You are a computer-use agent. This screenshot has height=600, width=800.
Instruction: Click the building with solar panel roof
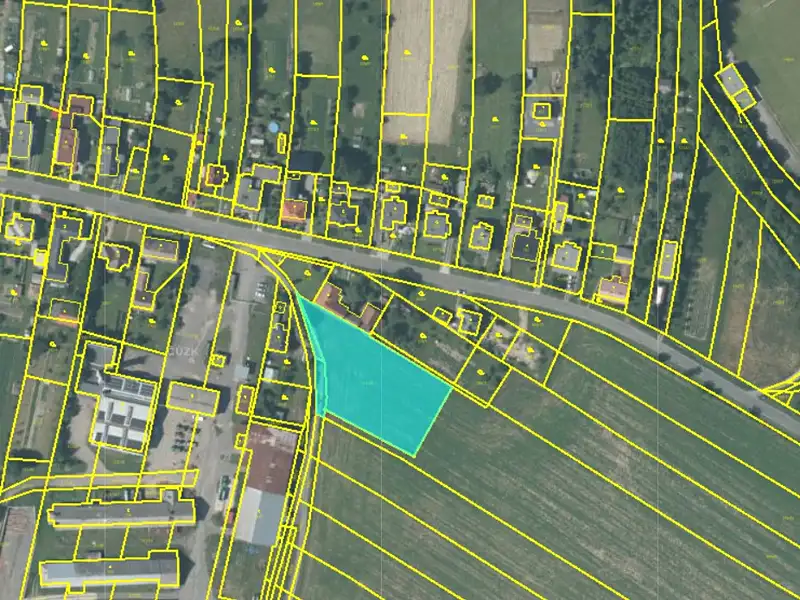(122, 412)
